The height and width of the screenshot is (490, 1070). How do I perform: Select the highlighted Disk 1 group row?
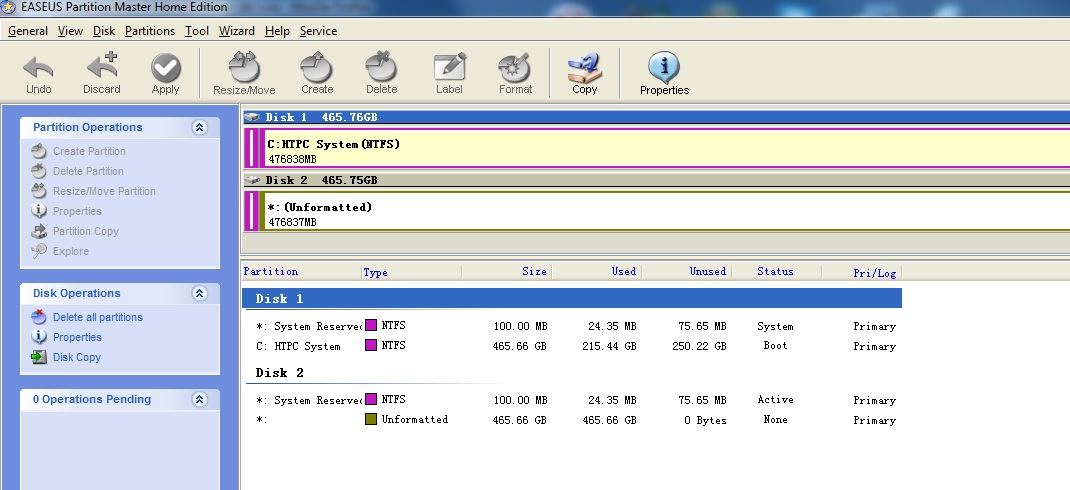[572, 298]
